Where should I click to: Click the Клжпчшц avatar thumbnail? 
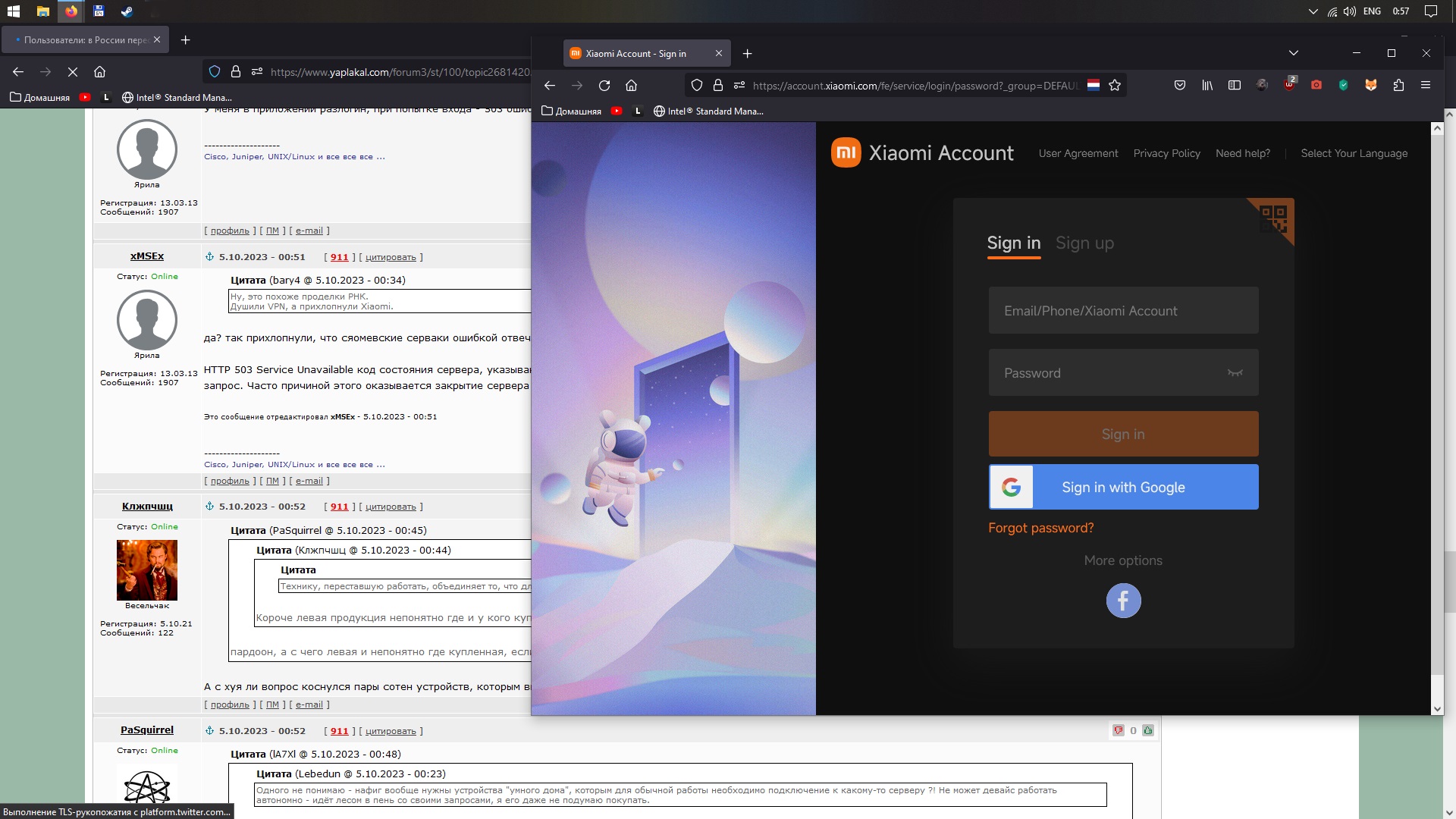click(146, 570)
